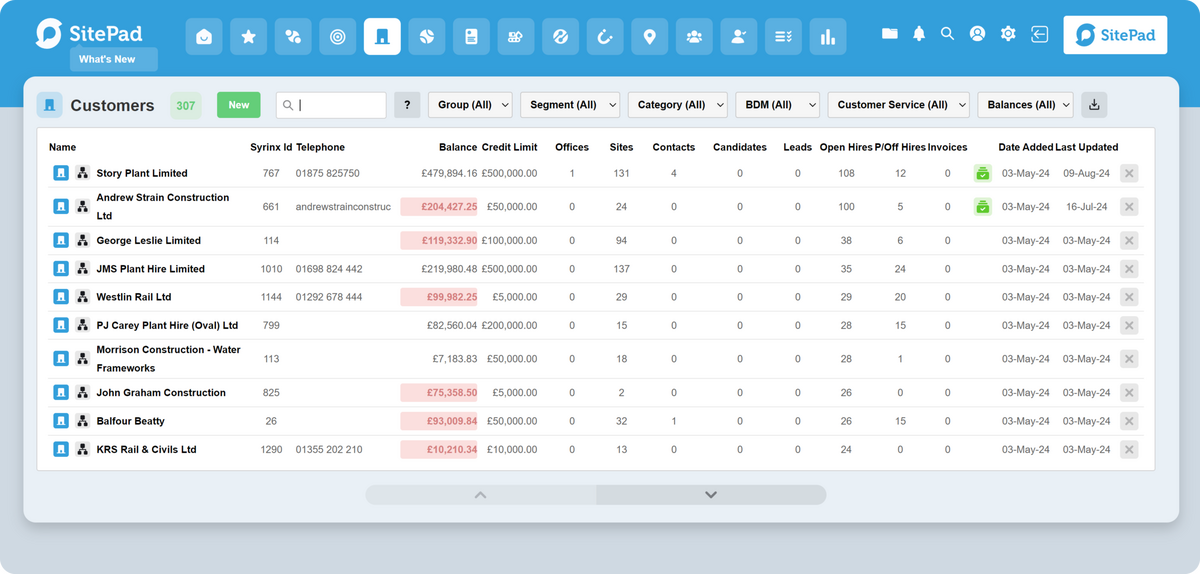Image resolution: width=1200 pixels, height=574 pixels.
Task: Open the bar chart reports icon
Action: 827,37
